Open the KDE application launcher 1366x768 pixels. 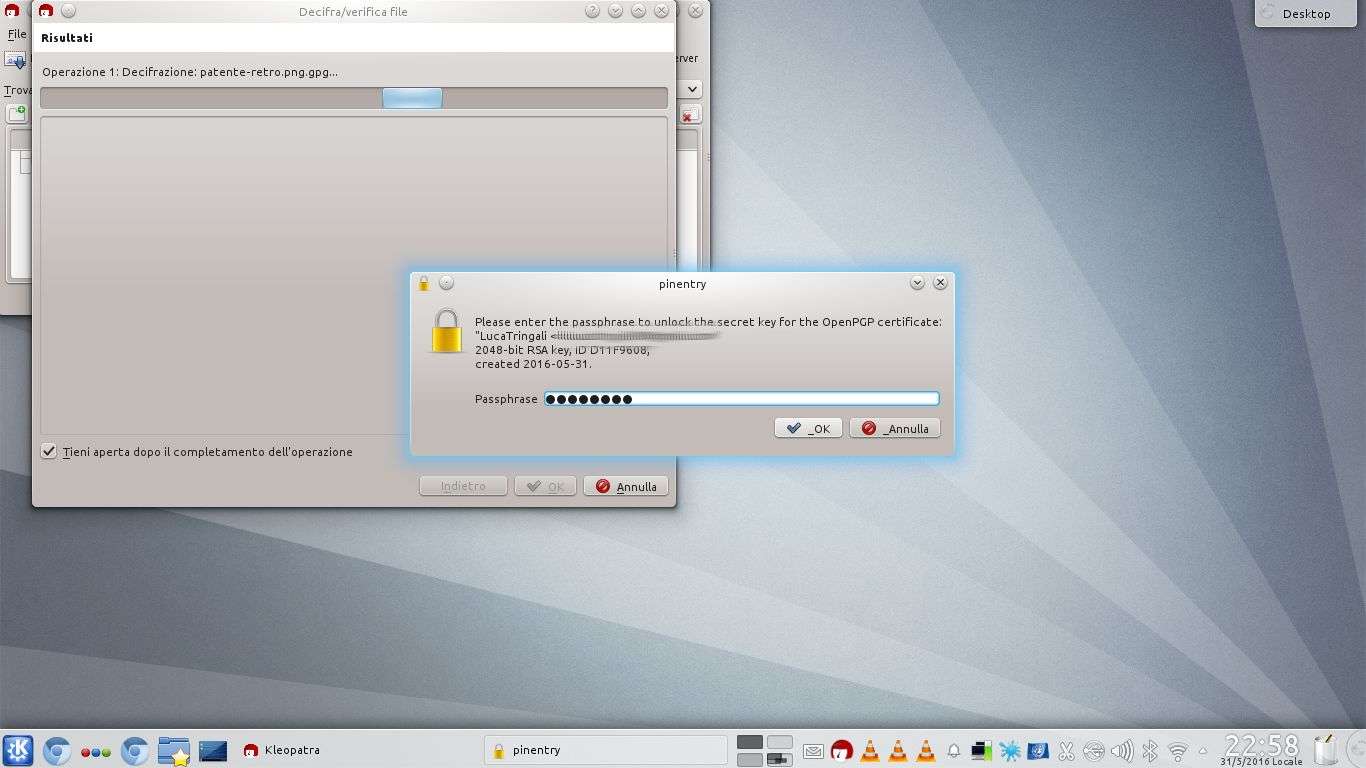18,750
